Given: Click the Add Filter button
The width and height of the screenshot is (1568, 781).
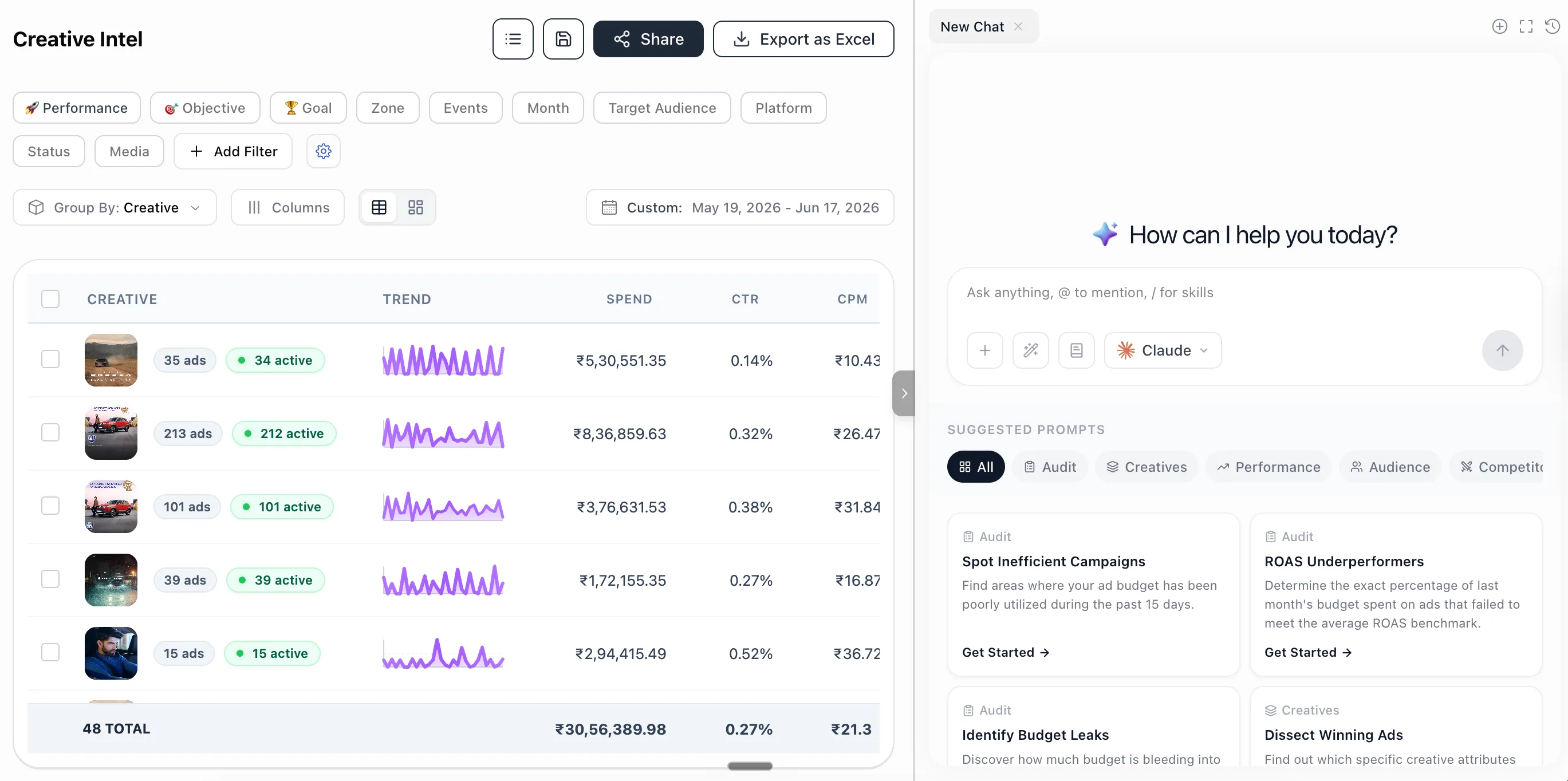Looking at the screenshot, I should (x=233, y=151).
